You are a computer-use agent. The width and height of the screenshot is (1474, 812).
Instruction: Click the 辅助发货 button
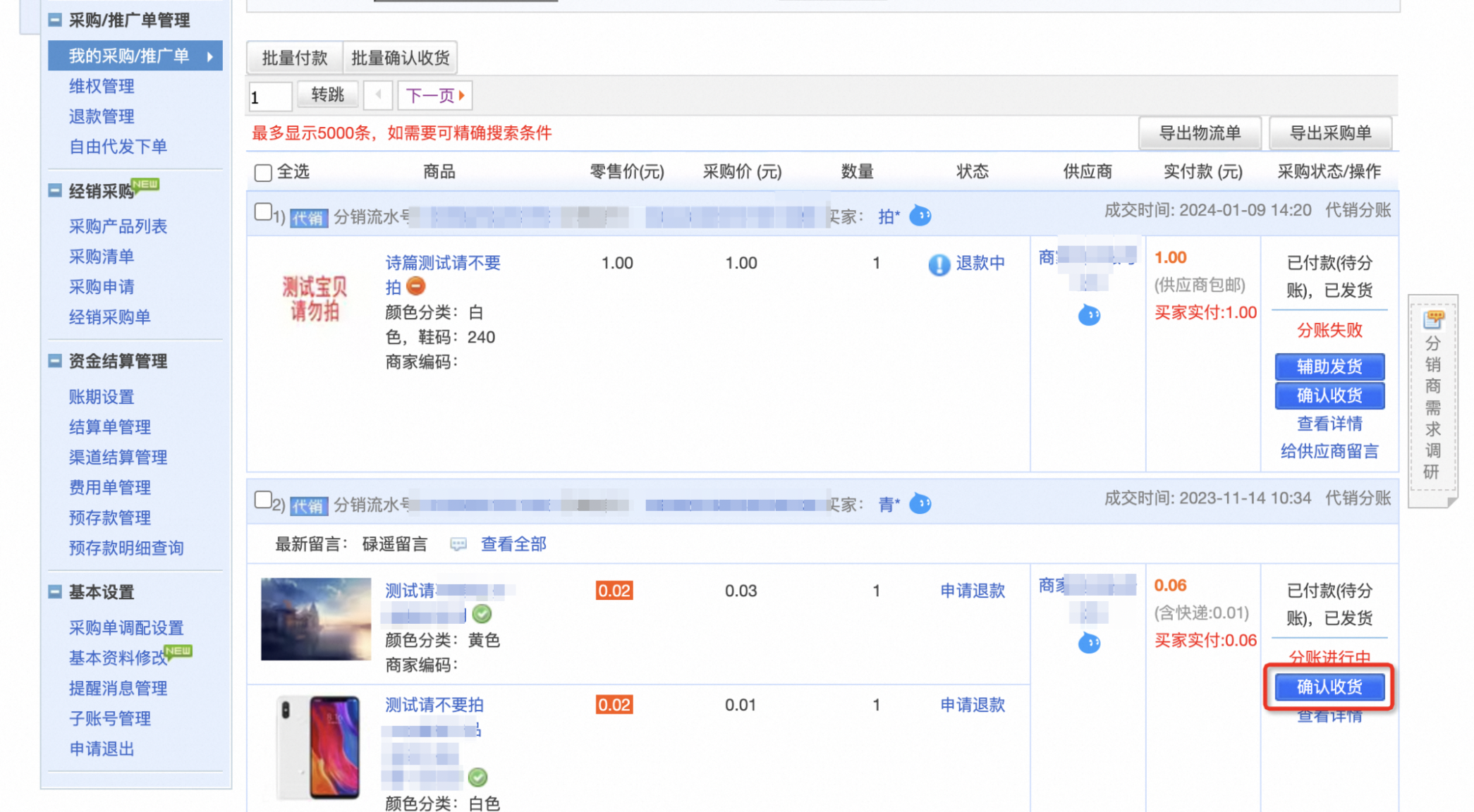(1329, 367)
